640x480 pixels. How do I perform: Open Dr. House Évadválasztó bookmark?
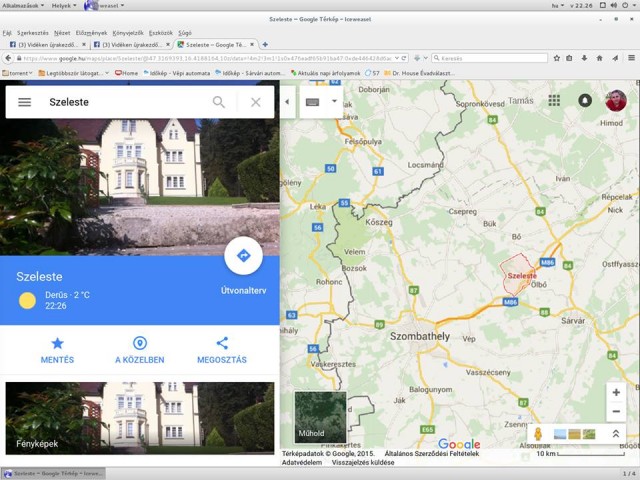[x=420, y=73]
